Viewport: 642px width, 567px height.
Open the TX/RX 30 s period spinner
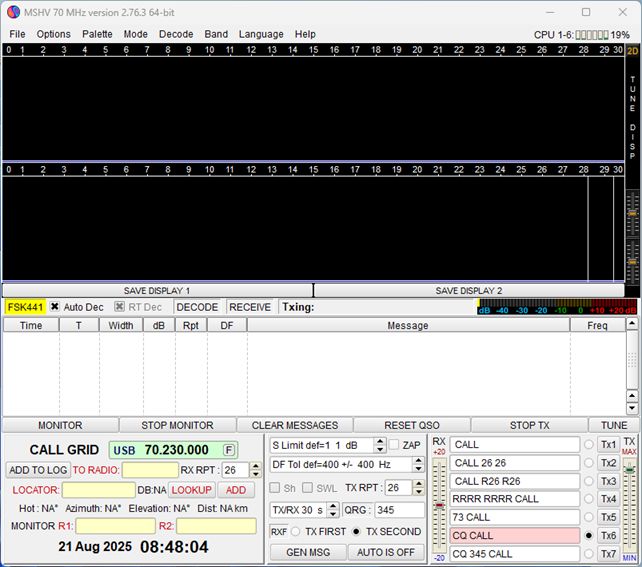pyautogui.click(x=333, y=510)
